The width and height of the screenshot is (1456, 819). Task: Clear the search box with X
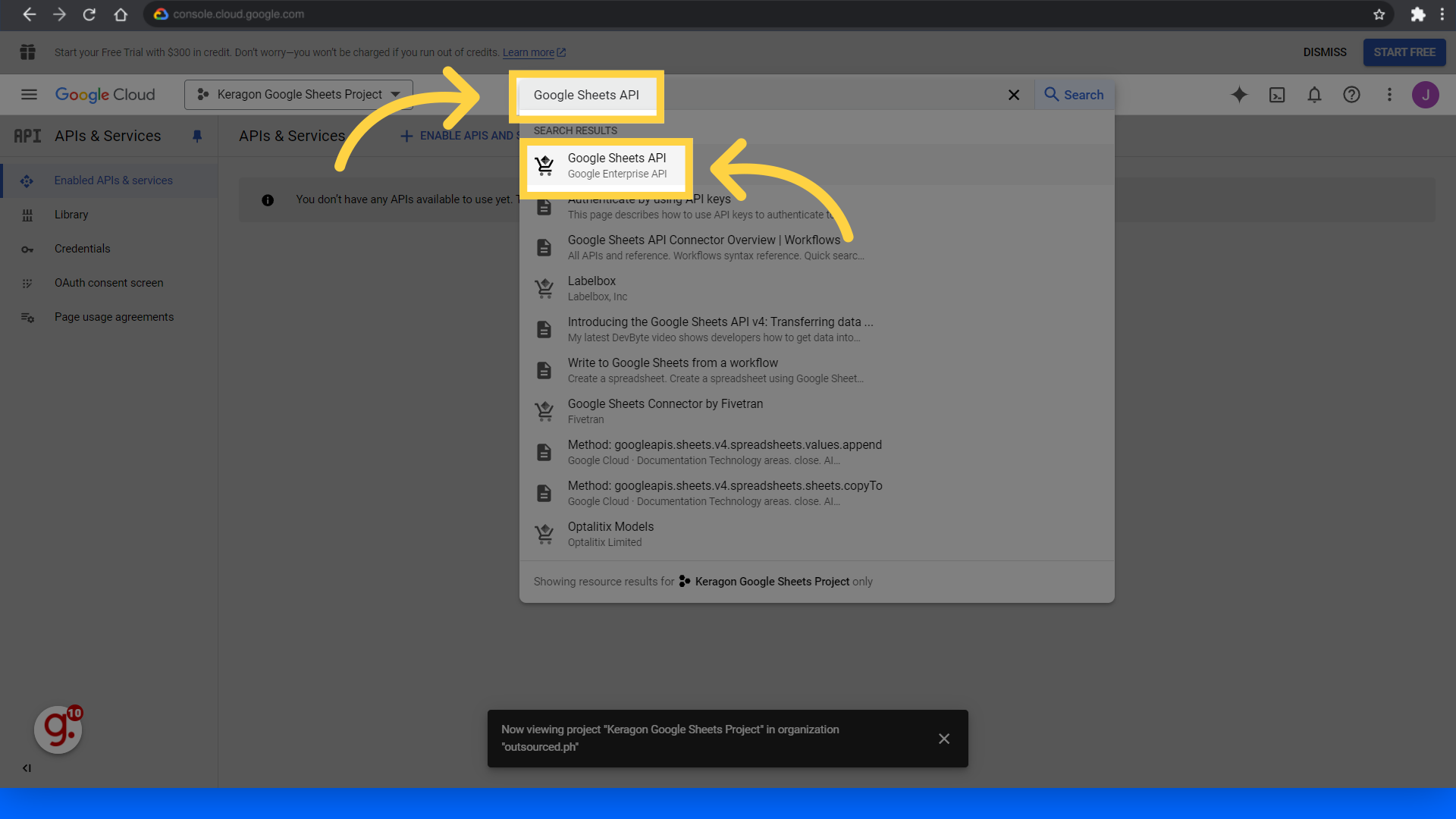click(1014, 95)
